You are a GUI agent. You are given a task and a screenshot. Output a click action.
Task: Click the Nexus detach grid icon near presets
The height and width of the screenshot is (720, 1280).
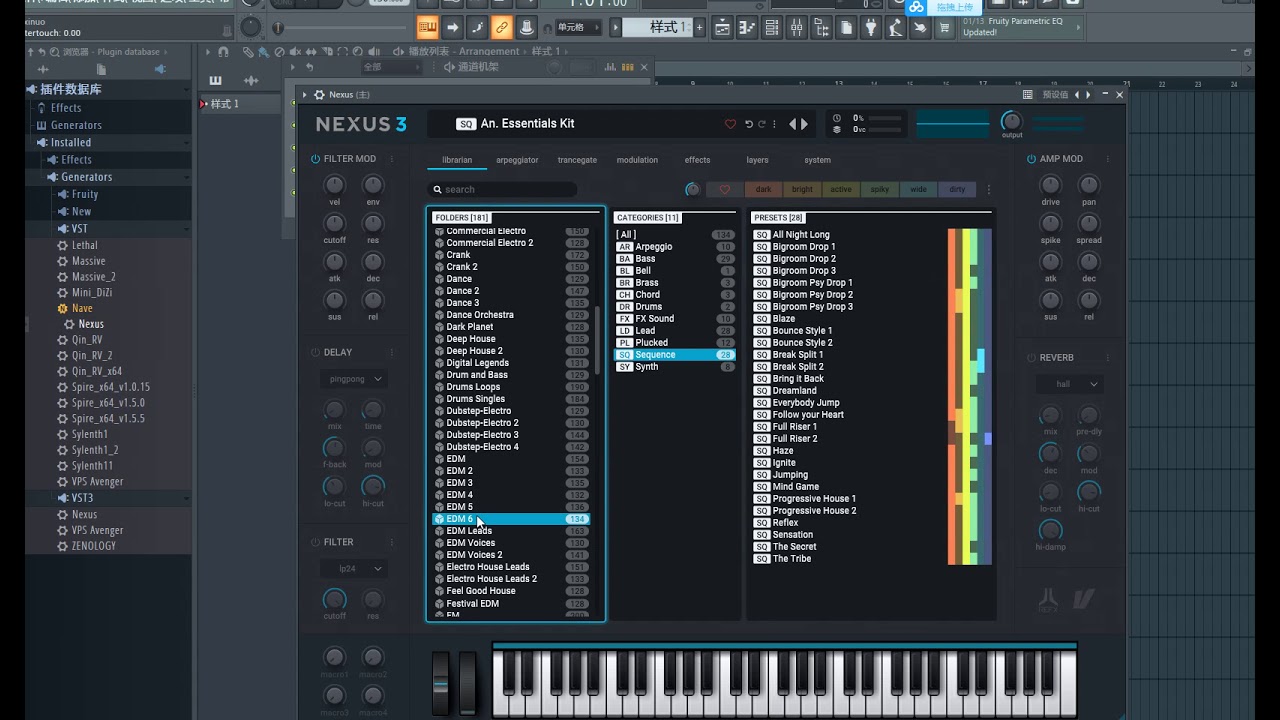tap(1028, 95)
